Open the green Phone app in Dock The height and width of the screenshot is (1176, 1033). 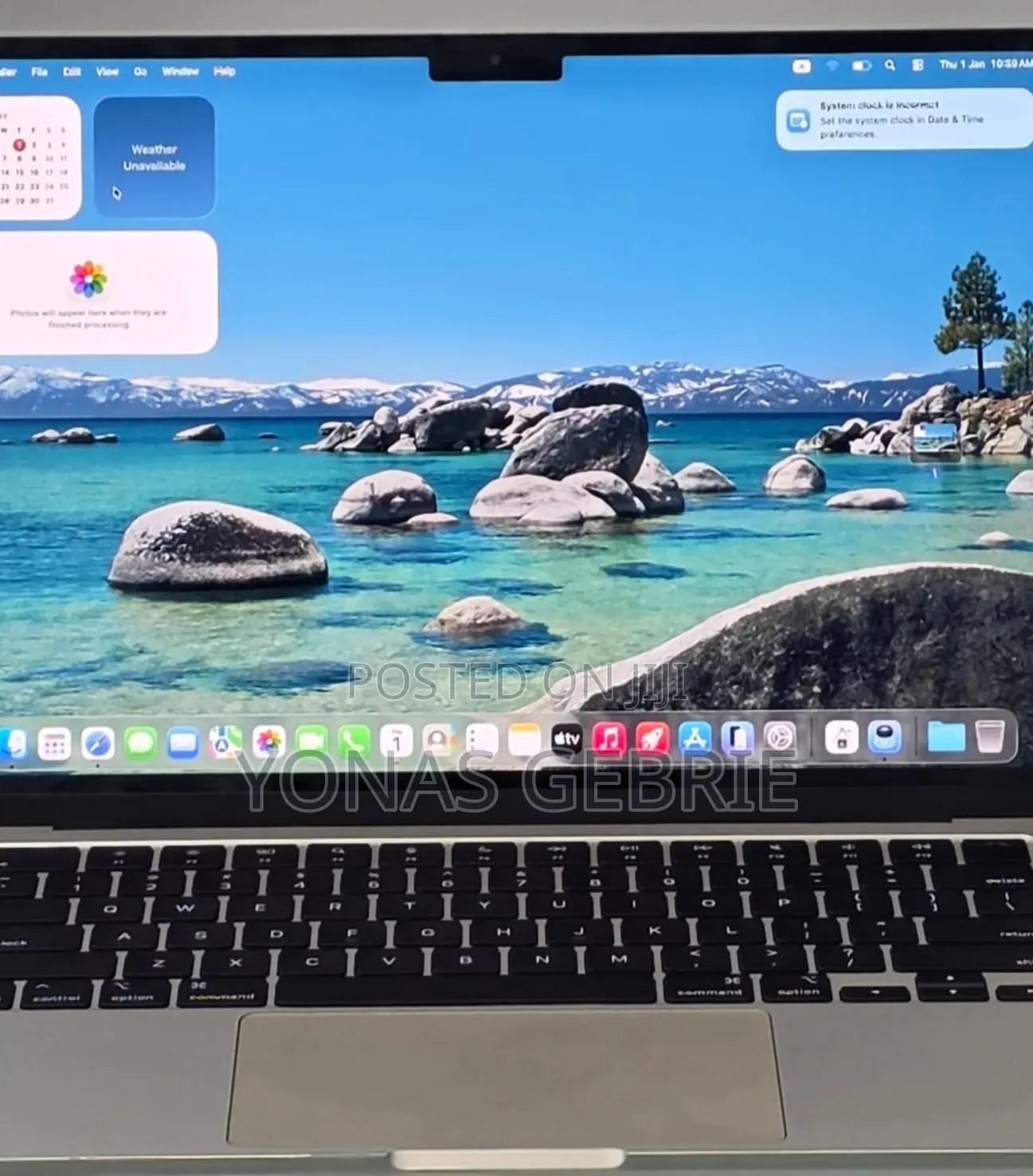point(354,741)
